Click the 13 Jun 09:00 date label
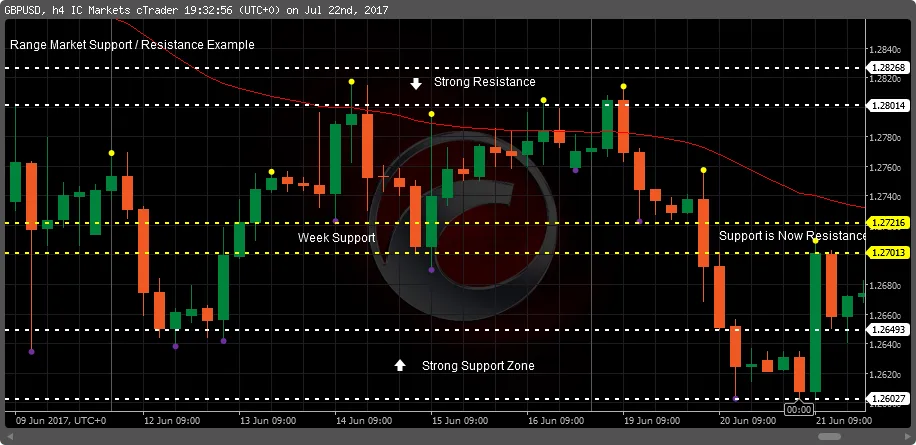 point(268,420)
